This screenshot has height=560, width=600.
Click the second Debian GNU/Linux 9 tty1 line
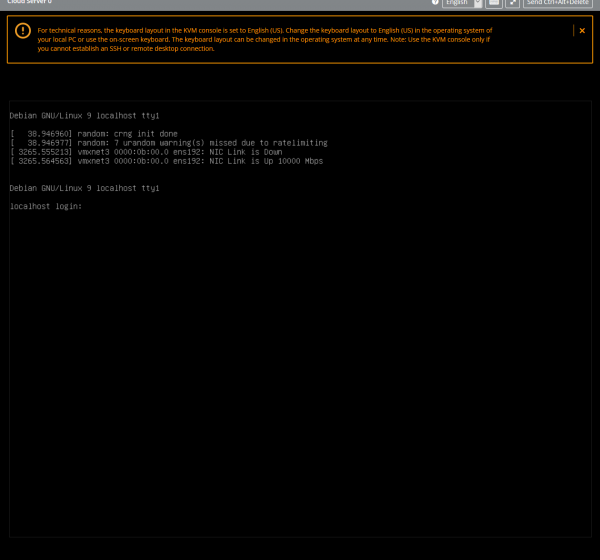click(x=84, y=187)
